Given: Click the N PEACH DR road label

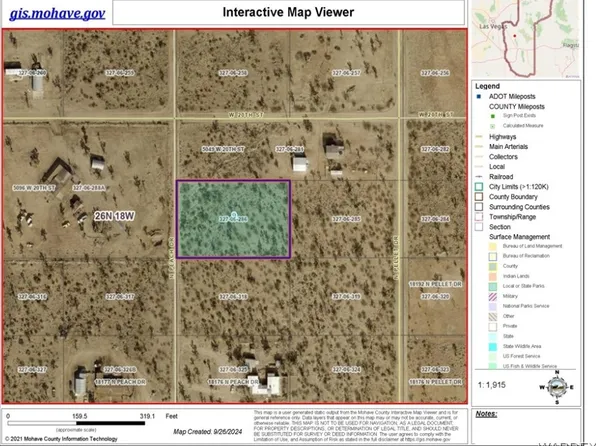Looking at the screenshot, I should [172, 258].
